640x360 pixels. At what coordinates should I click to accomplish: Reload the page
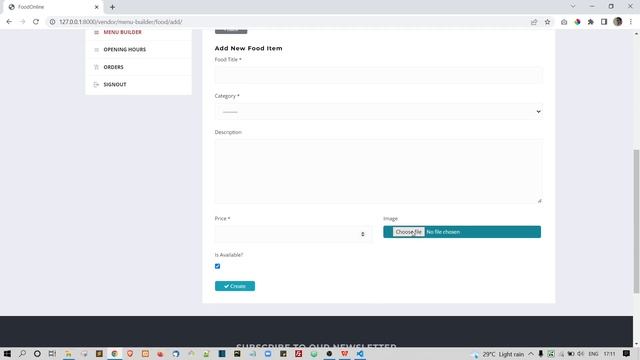pyautogui.click(x=36, y=22)
